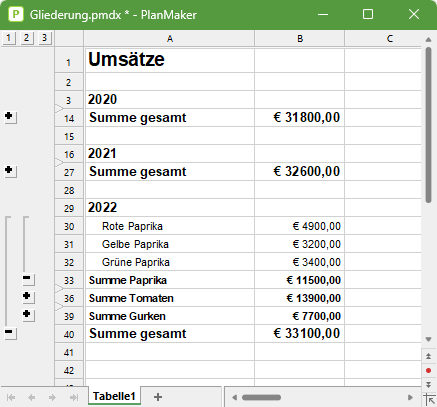This screenshot has height=407, width=437.
Task: Expand the 2021 group at row 27
Action: [10, 171]
